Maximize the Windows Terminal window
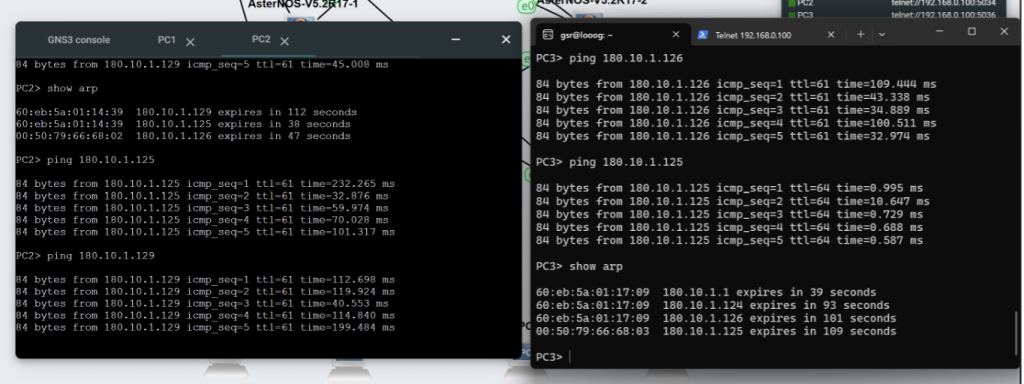This screenshot has height=384, width=1024. click(x=972, y=31)
